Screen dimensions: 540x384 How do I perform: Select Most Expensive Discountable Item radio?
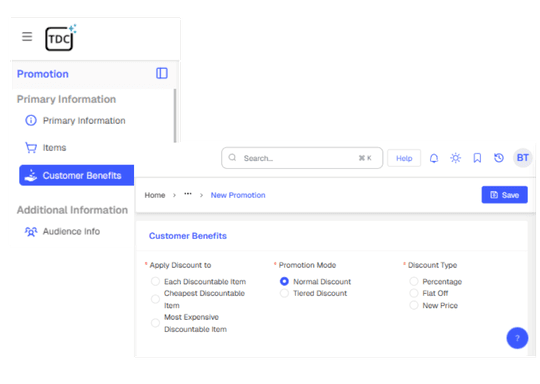[155, 323]
